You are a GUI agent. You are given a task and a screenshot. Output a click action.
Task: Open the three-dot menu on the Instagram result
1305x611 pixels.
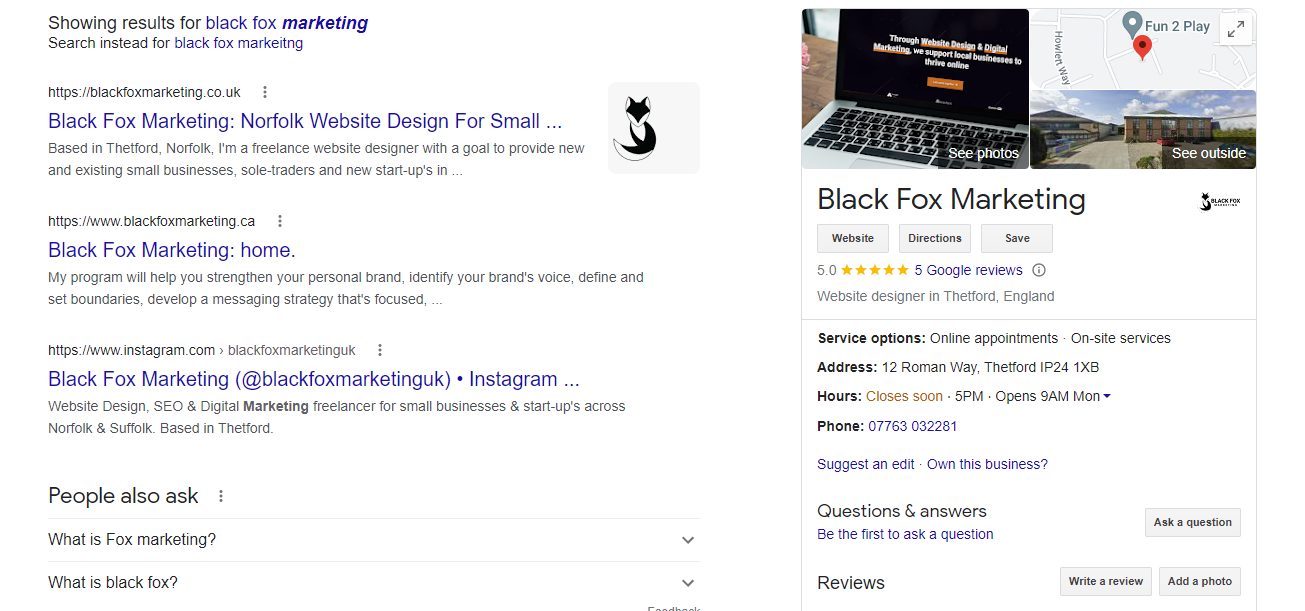click(379, 350)
